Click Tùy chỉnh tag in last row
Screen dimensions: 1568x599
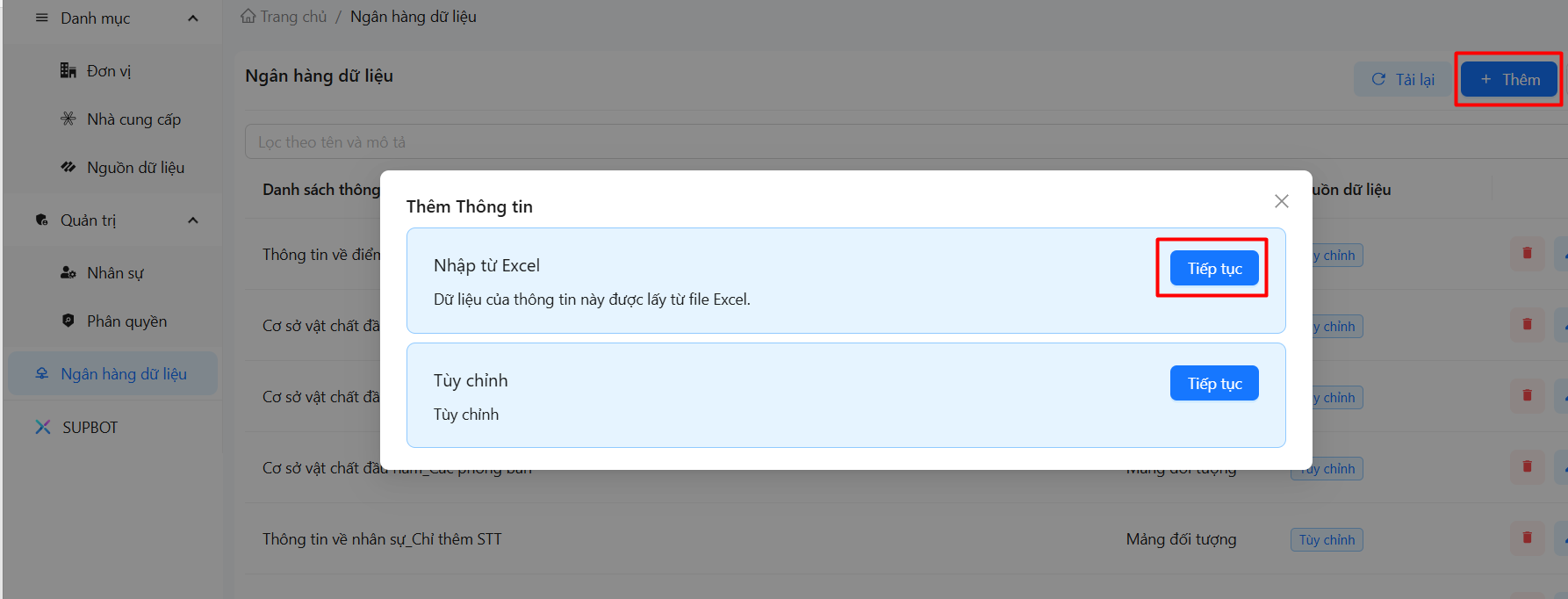1326,539
